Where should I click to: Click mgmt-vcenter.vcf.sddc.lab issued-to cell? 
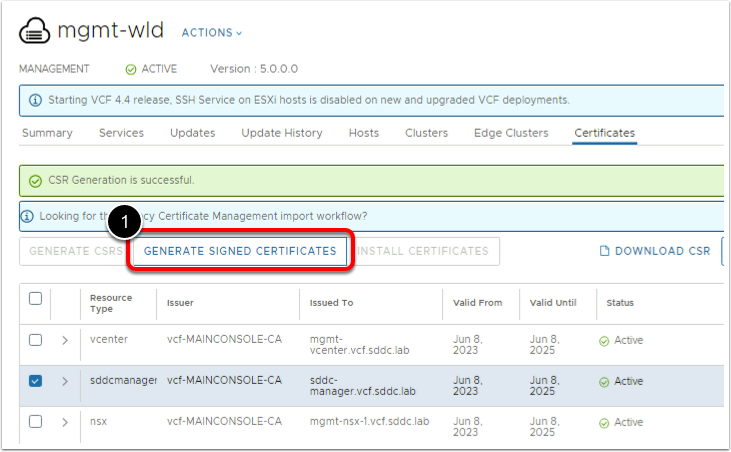tap(359, 345)
